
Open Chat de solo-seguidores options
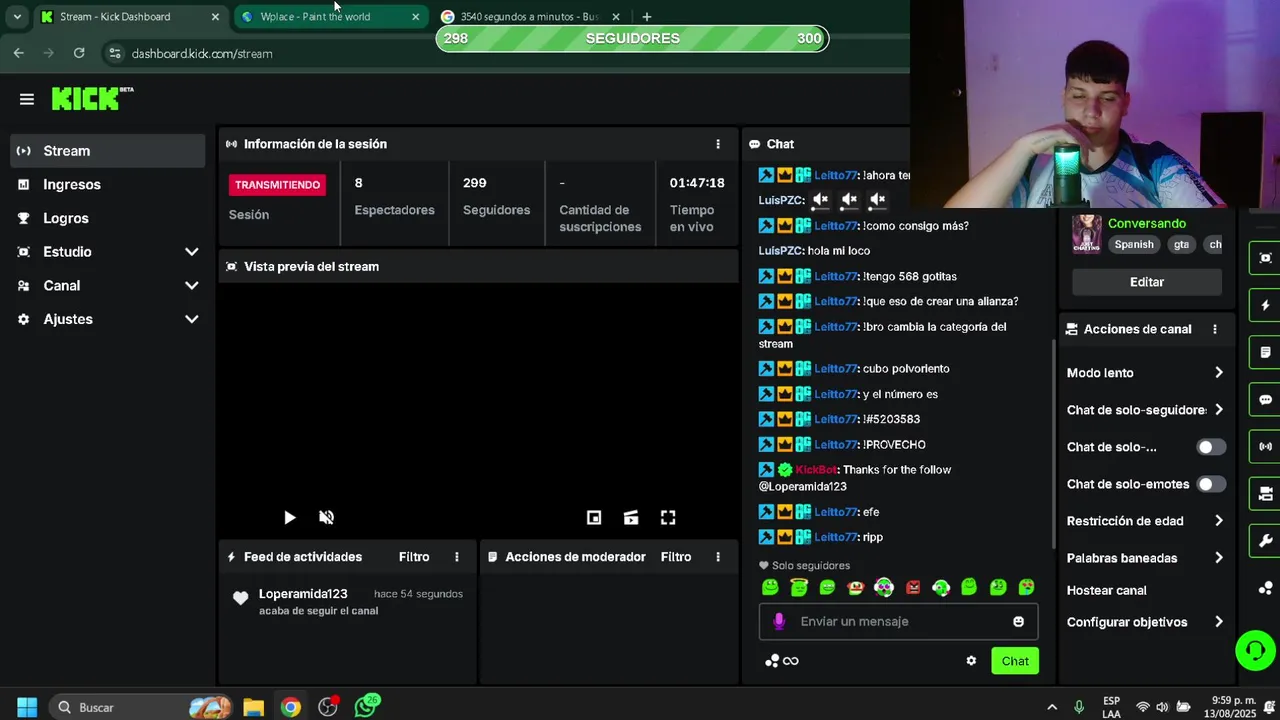click(1145, 410)
